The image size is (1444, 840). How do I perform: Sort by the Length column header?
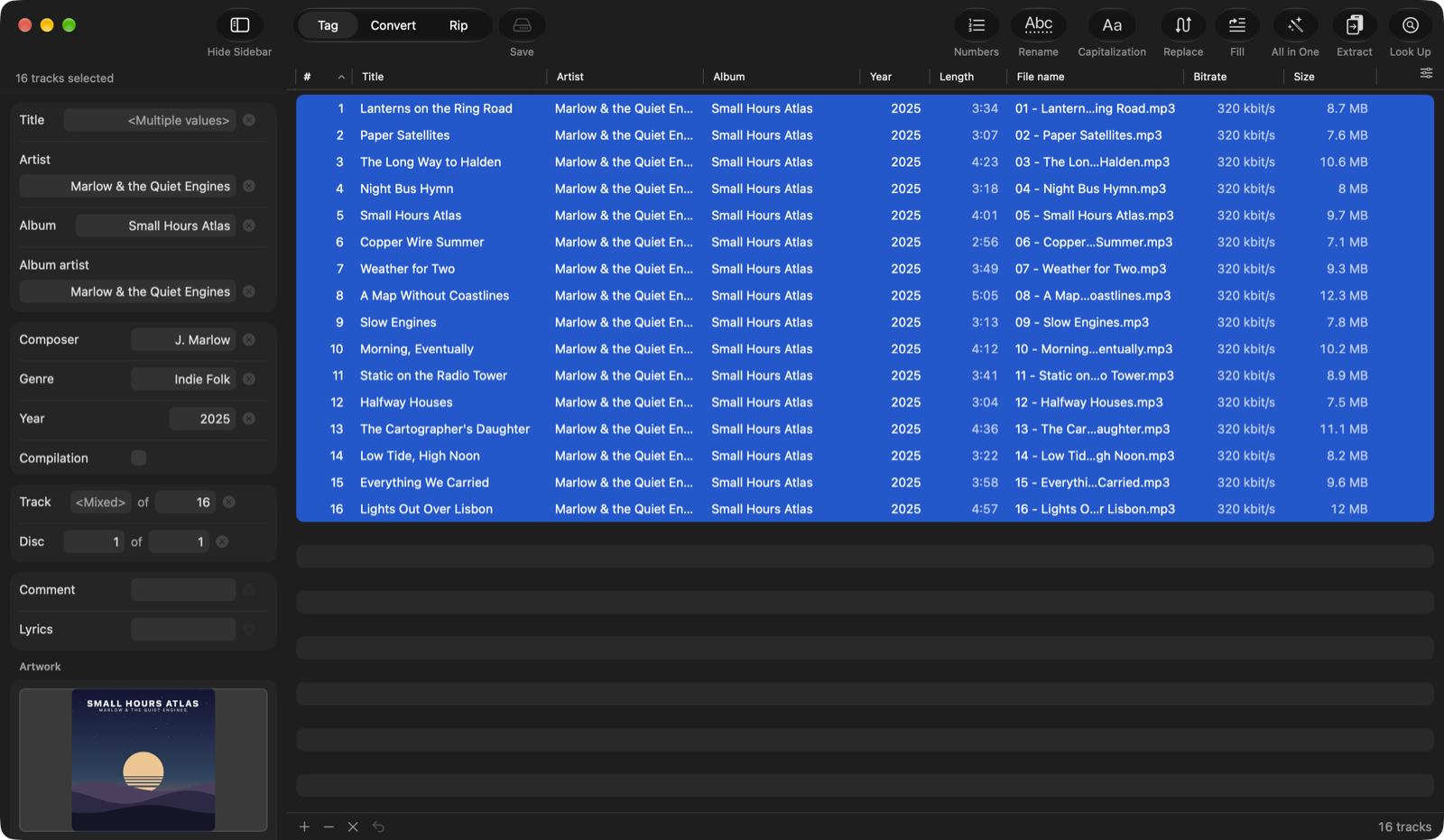957,77
